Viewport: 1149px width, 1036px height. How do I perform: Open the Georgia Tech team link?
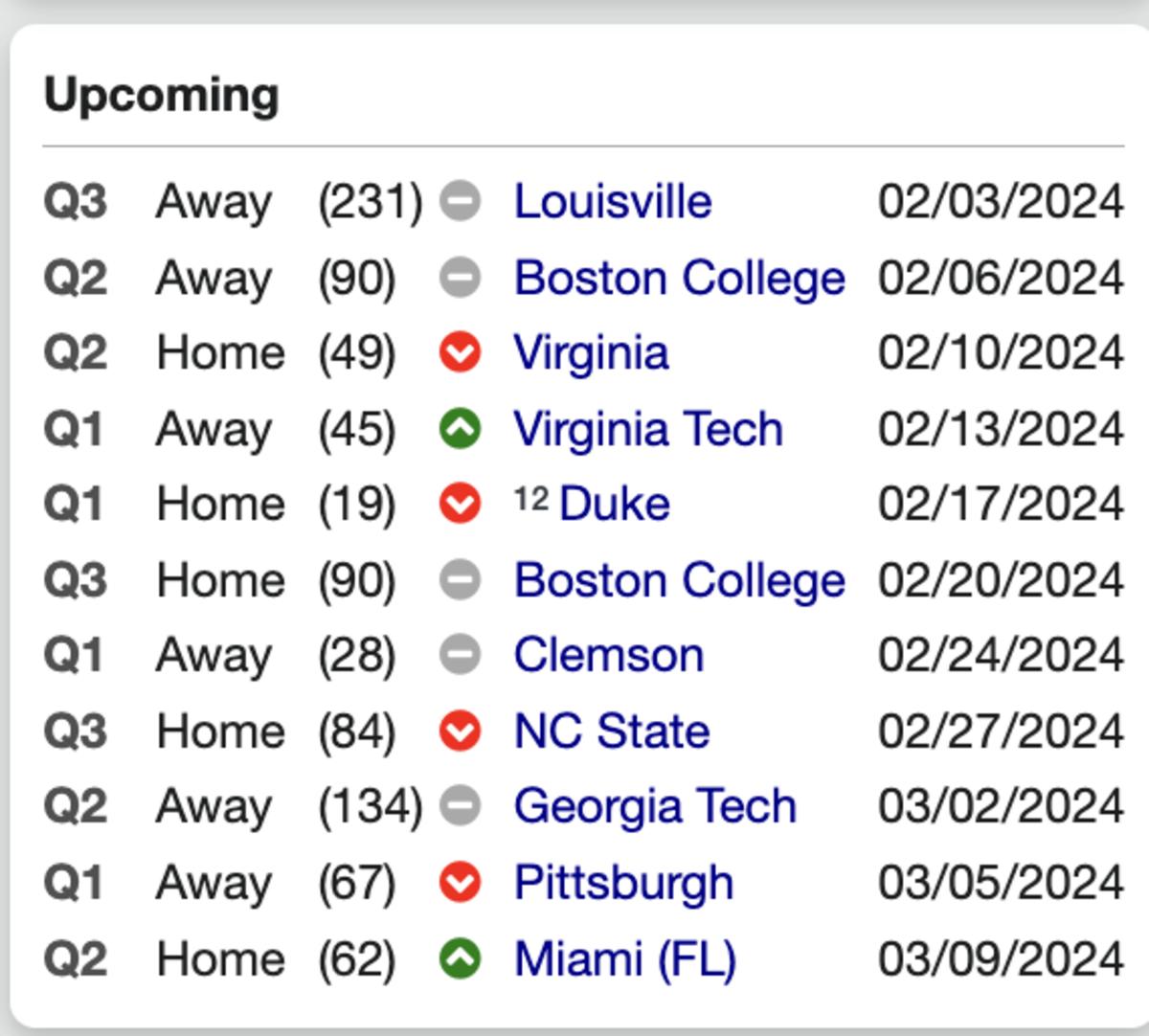click(655, 807)
